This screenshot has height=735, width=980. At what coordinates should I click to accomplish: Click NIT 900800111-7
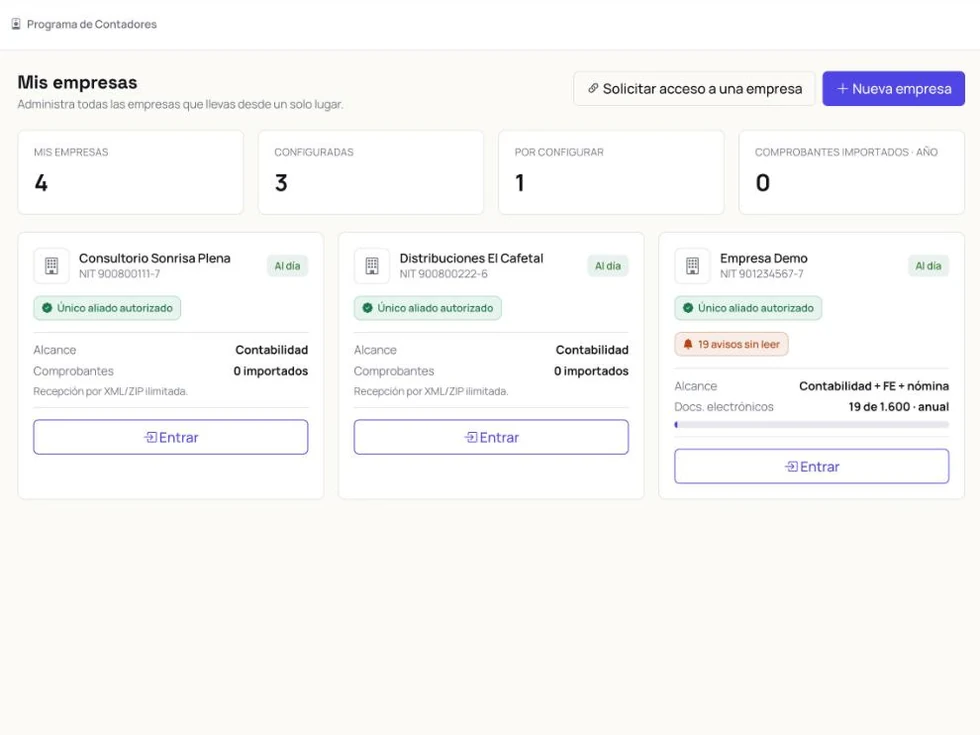(119, 274)
